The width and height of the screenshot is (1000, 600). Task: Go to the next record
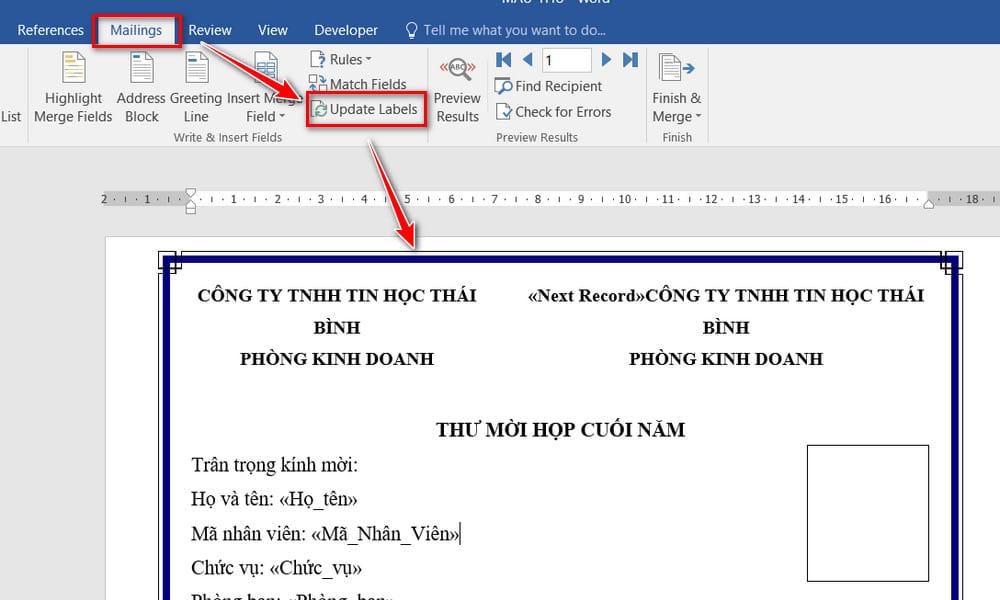pyautogui.click(x=607, y=60)
